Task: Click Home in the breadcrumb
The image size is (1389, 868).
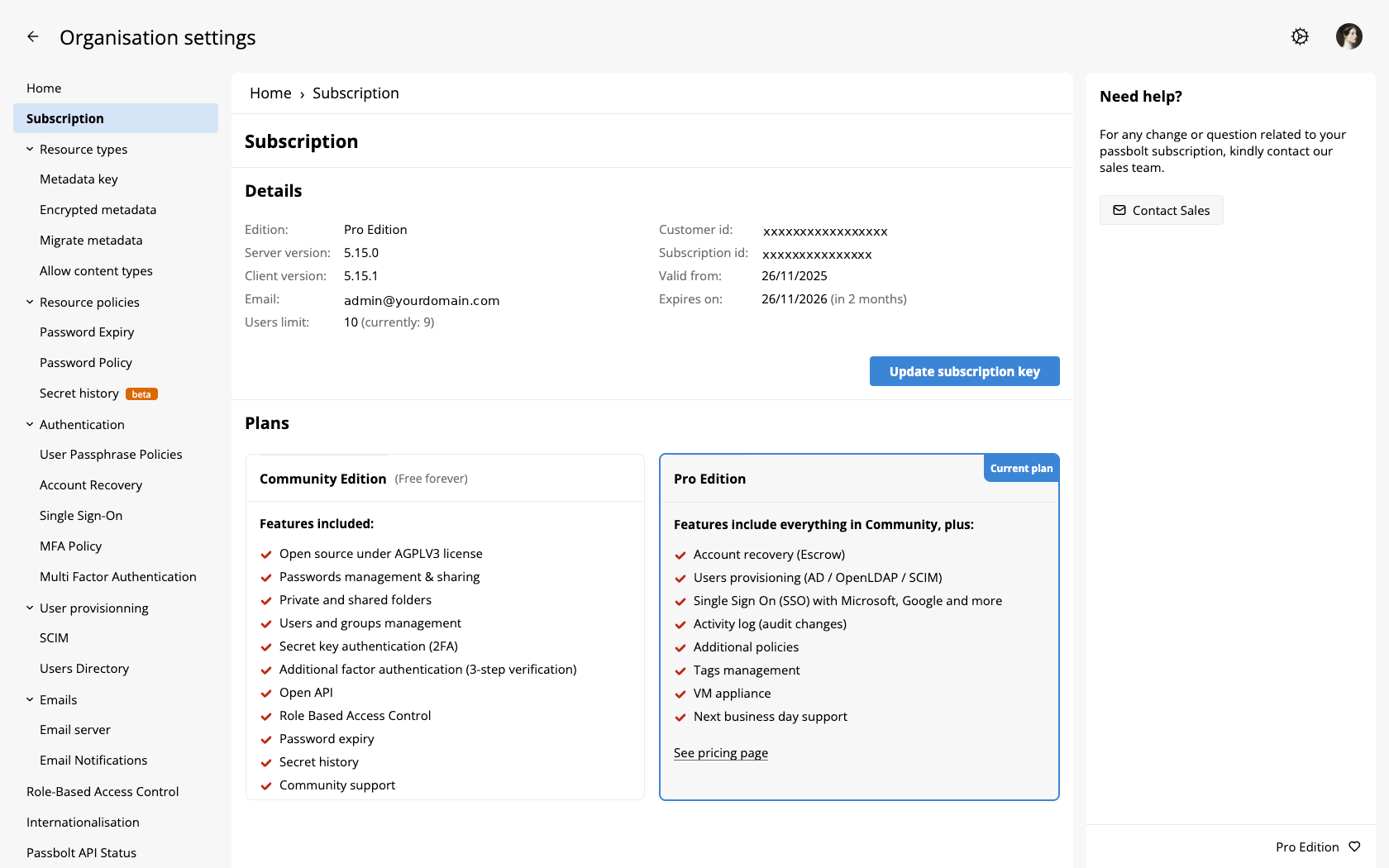Action: [x=270, y=93]
